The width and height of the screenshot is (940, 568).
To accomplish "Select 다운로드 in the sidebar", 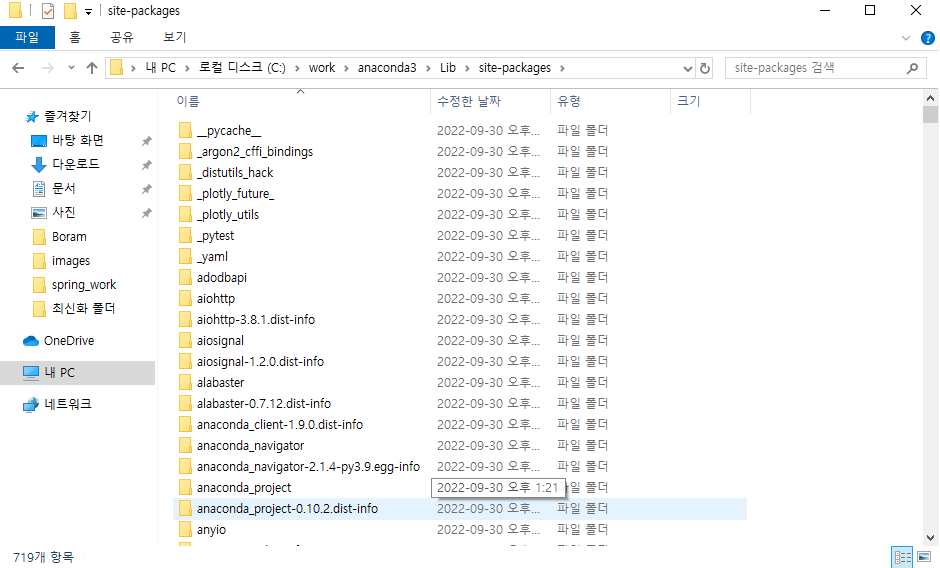I will tap(76, 164).
